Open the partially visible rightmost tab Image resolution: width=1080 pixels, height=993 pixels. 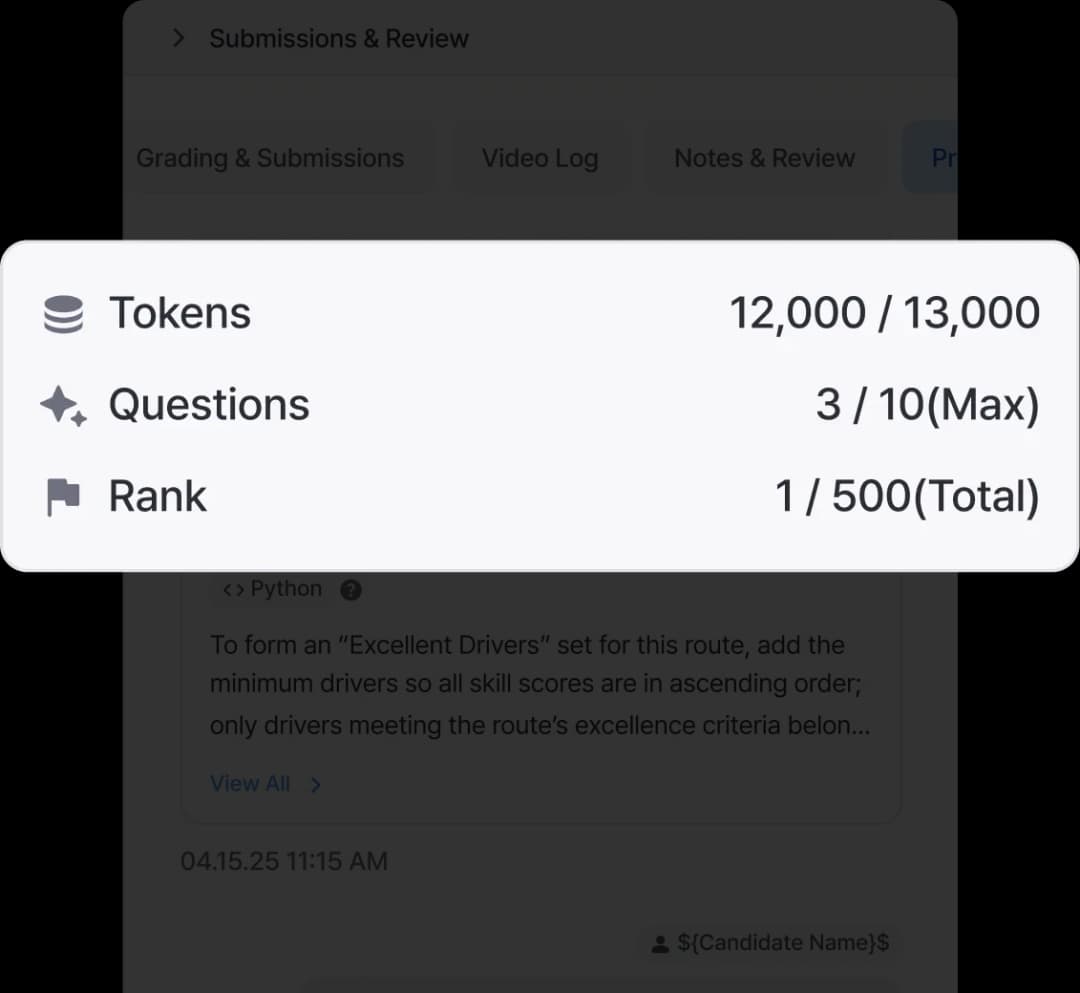(x=941, y=157)
